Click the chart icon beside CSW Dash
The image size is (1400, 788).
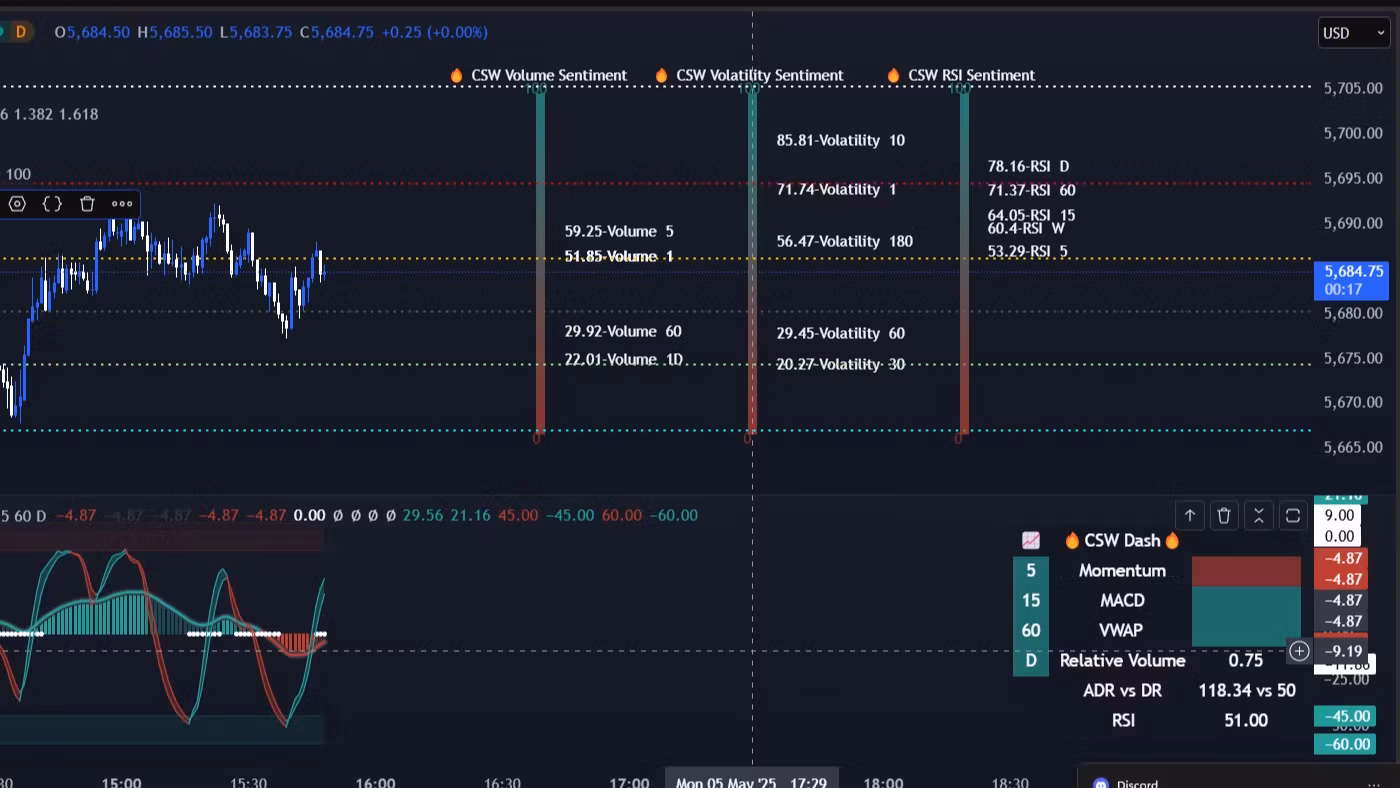(1031, 541)
